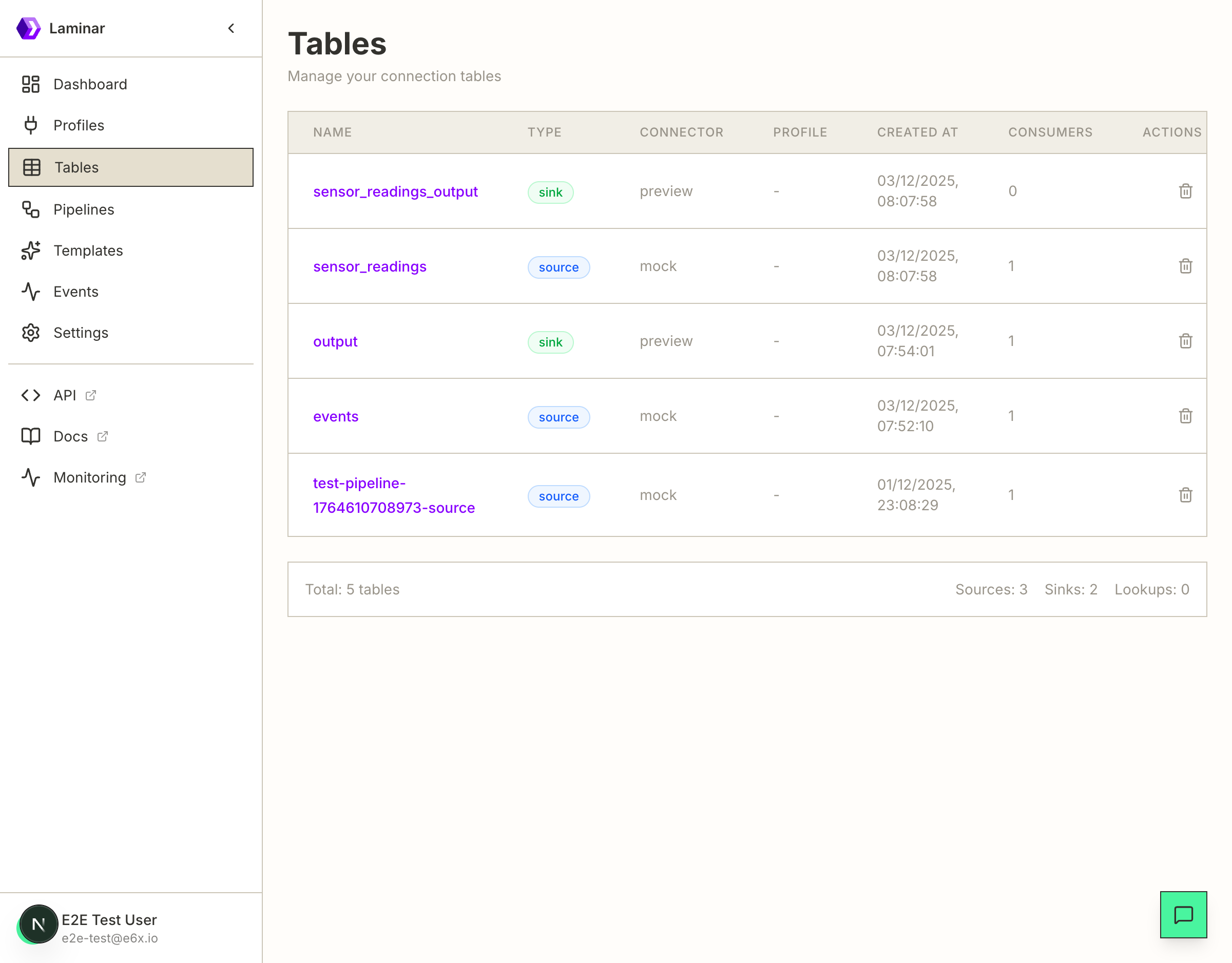Screen dimensions: 1232x963
Task: Click the Laminar logo
Action: (x=29, y=28)
